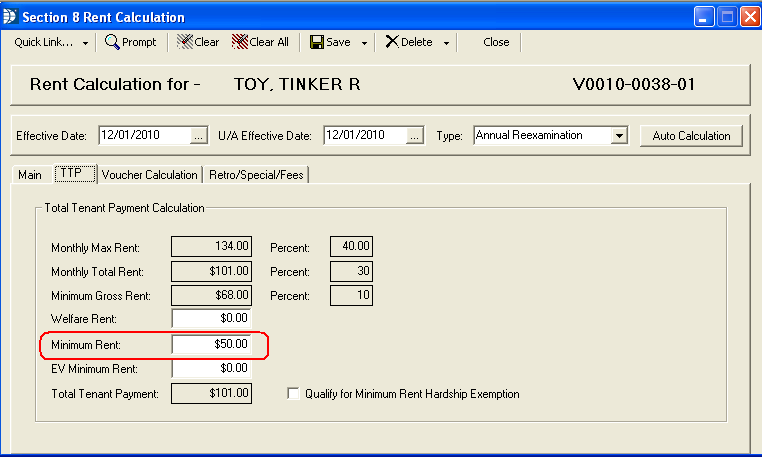Click the Close toolbar button
Screen dimensions: 762x457
pyautogui.click(x=496, y=42)
